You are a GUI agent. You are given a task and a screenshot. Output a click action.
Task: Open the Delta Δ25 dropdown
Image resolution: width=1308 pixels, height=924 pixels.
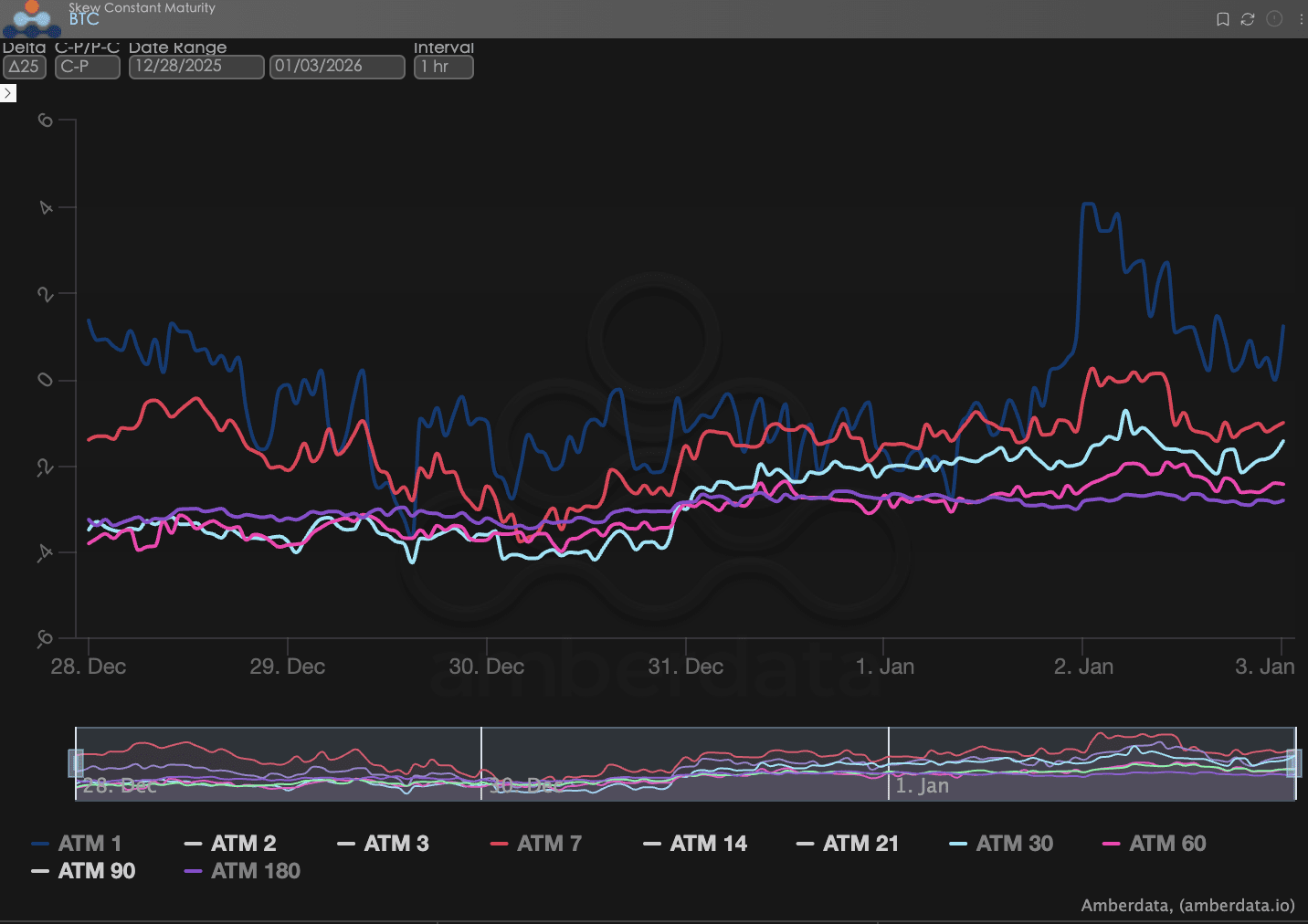coord(25,67)
